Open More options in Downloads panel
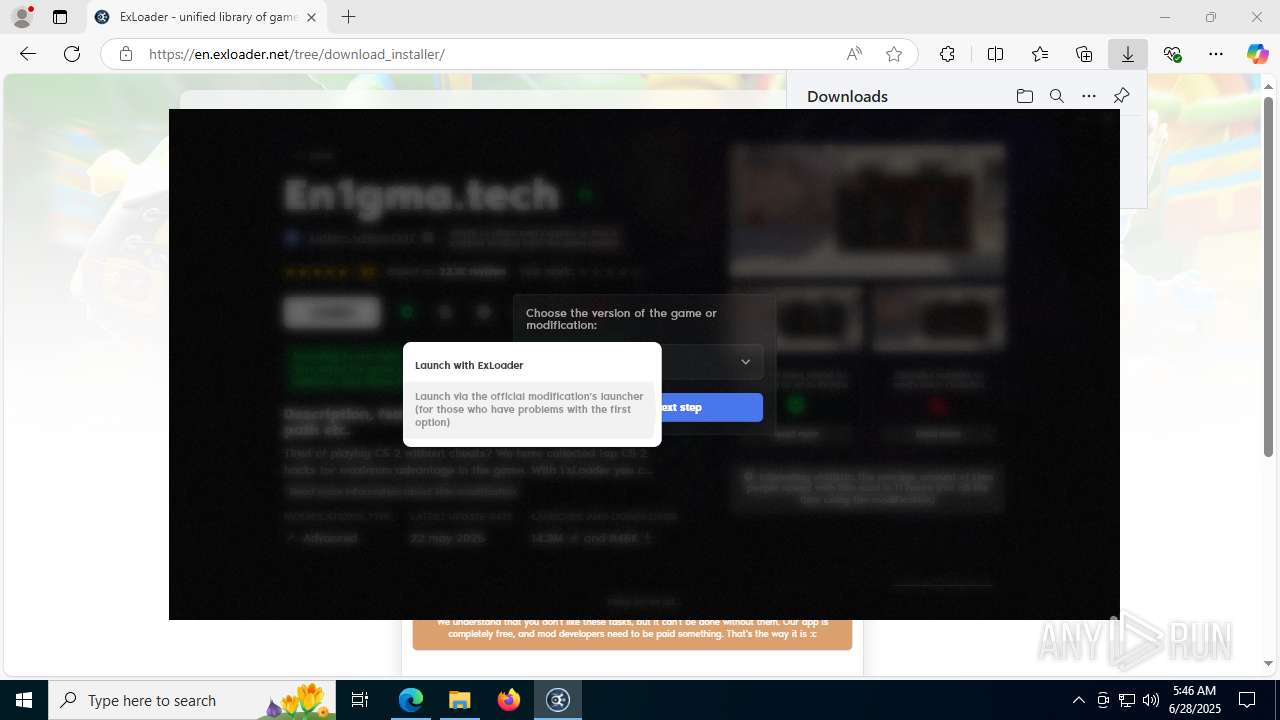 1088,96
